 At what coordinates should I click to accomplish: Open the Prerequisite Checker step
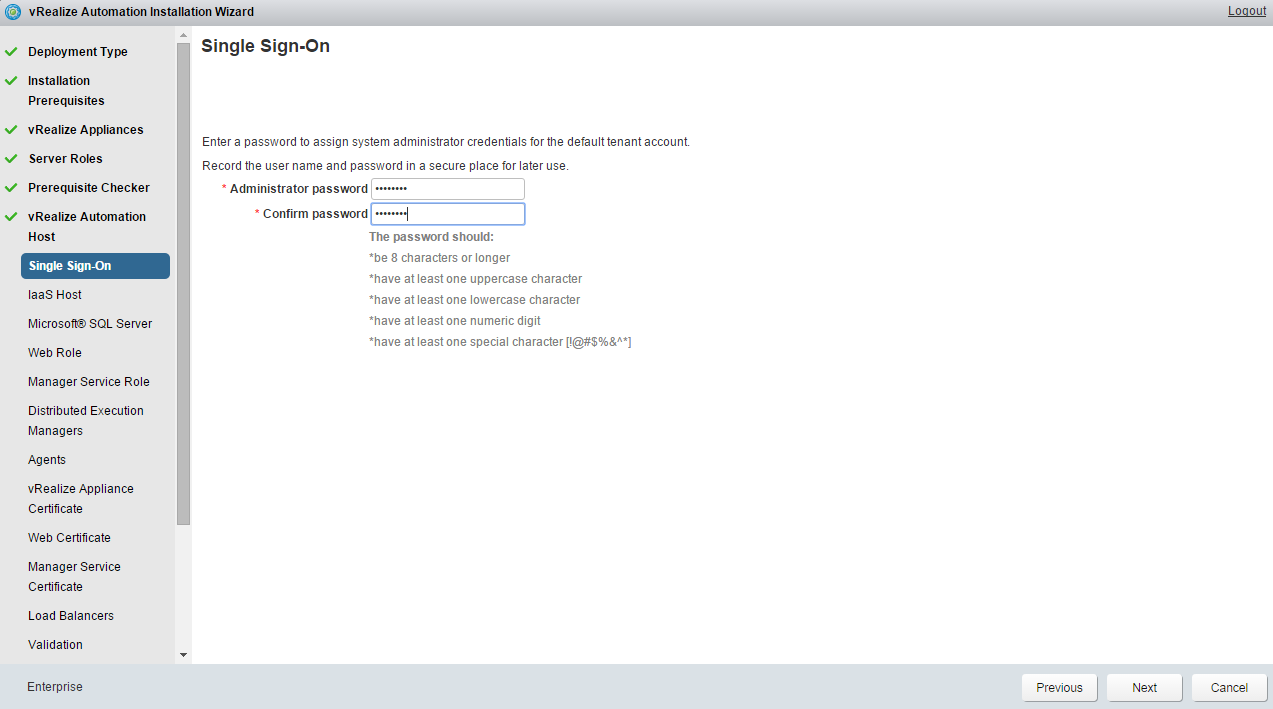point(89,188)
